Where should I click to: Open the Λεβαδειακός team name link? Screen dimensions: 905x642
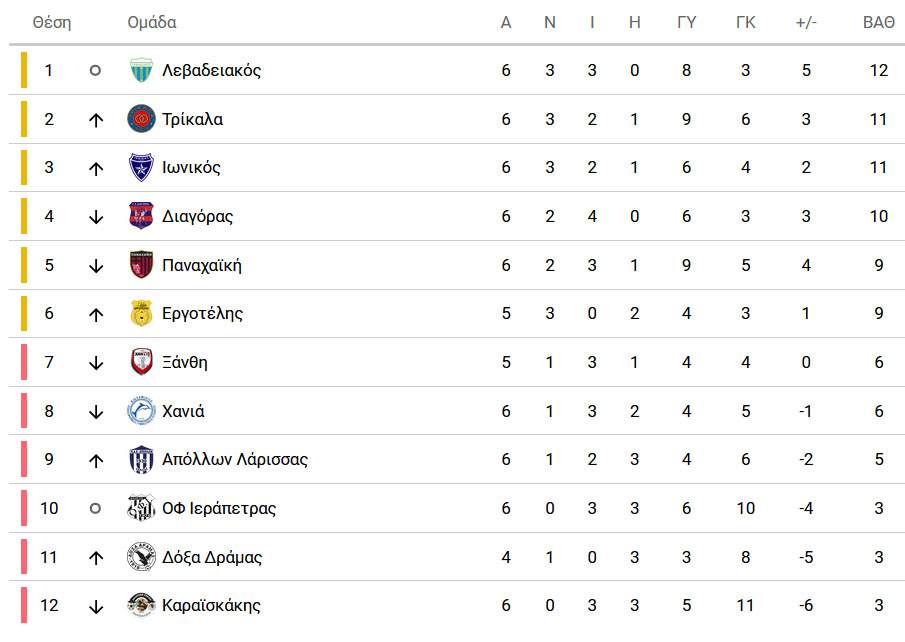[211, 70]
